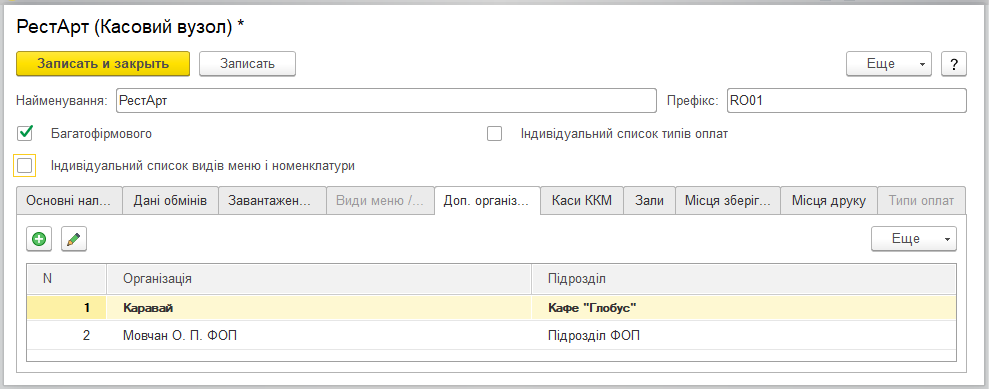Sort by the N column header
The image size is (989, 389).
66,279
